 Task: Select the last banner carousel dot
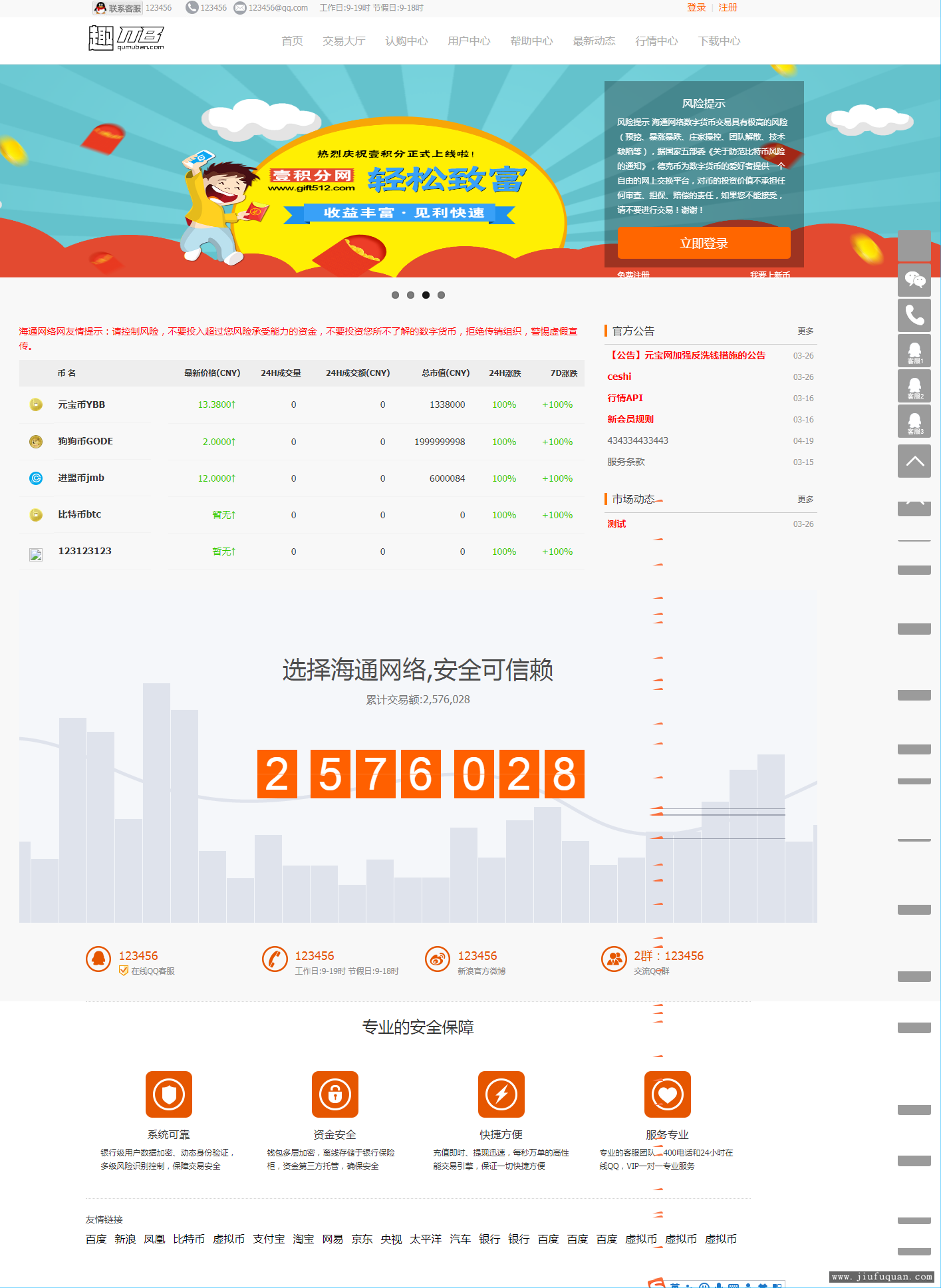441,295
